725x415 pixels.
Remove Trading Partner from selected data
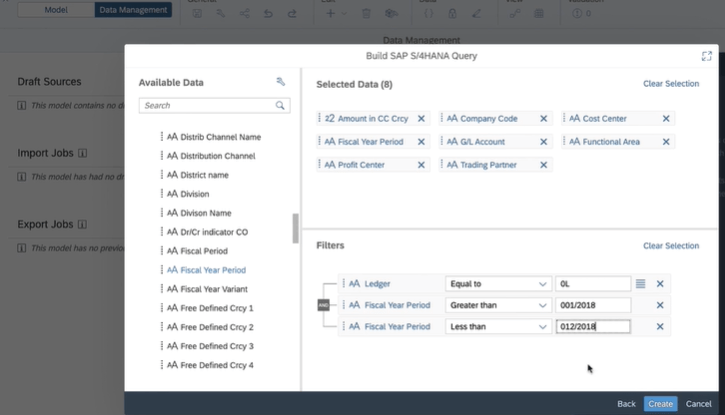click(x=543, y=165)
